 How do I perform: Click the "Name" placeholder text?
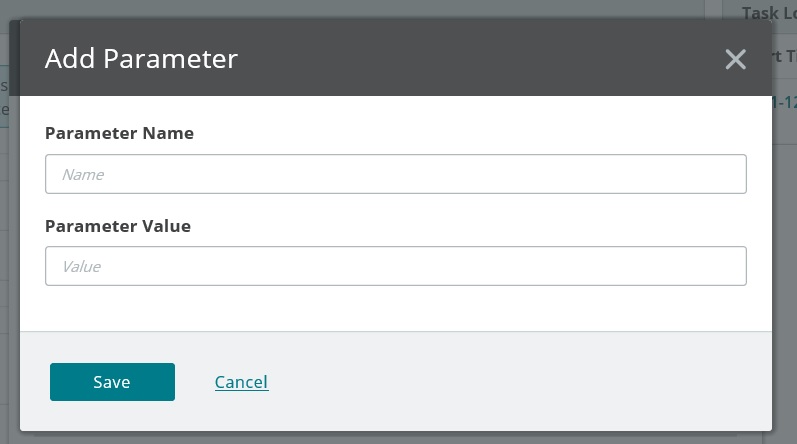[x=83, y=174]
